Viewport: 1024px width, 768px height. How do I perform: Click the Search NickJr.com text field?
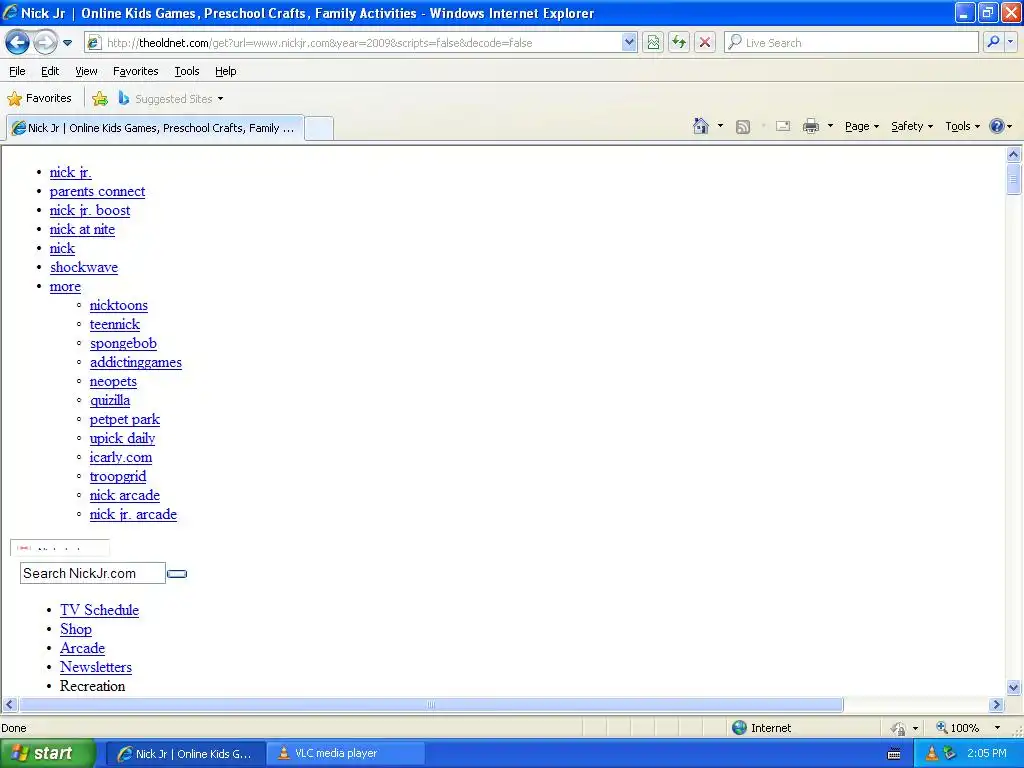tap(93, 573)
